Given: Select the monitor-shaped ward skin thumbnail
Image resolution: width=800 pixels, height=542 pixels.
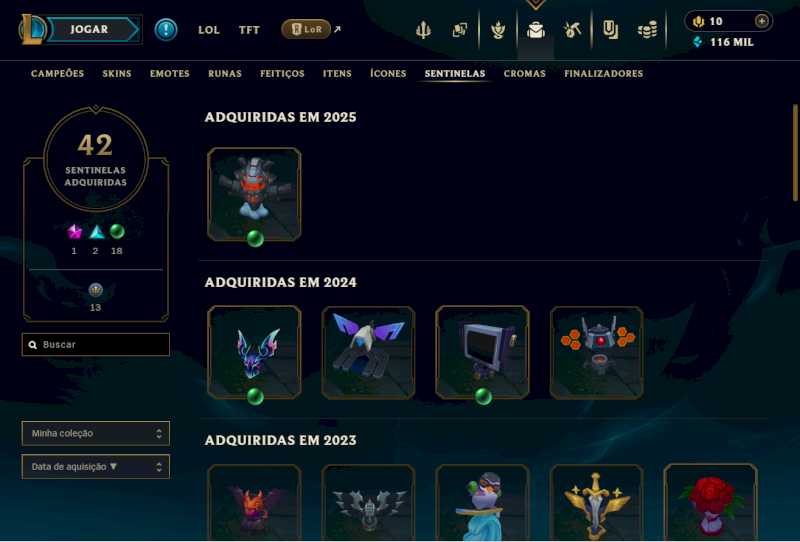Looking at the screenshot, I should point(482,352).
